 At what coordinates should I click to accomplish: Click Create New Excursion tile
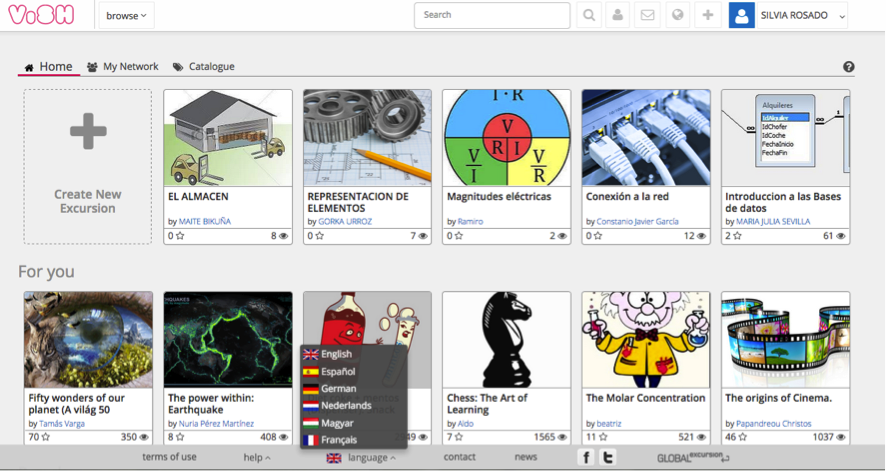pos(88,167)
